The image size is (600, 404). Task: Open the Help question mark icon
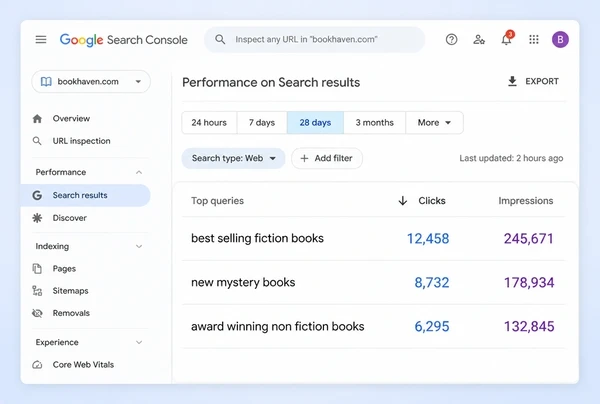[x=452, y=39]
